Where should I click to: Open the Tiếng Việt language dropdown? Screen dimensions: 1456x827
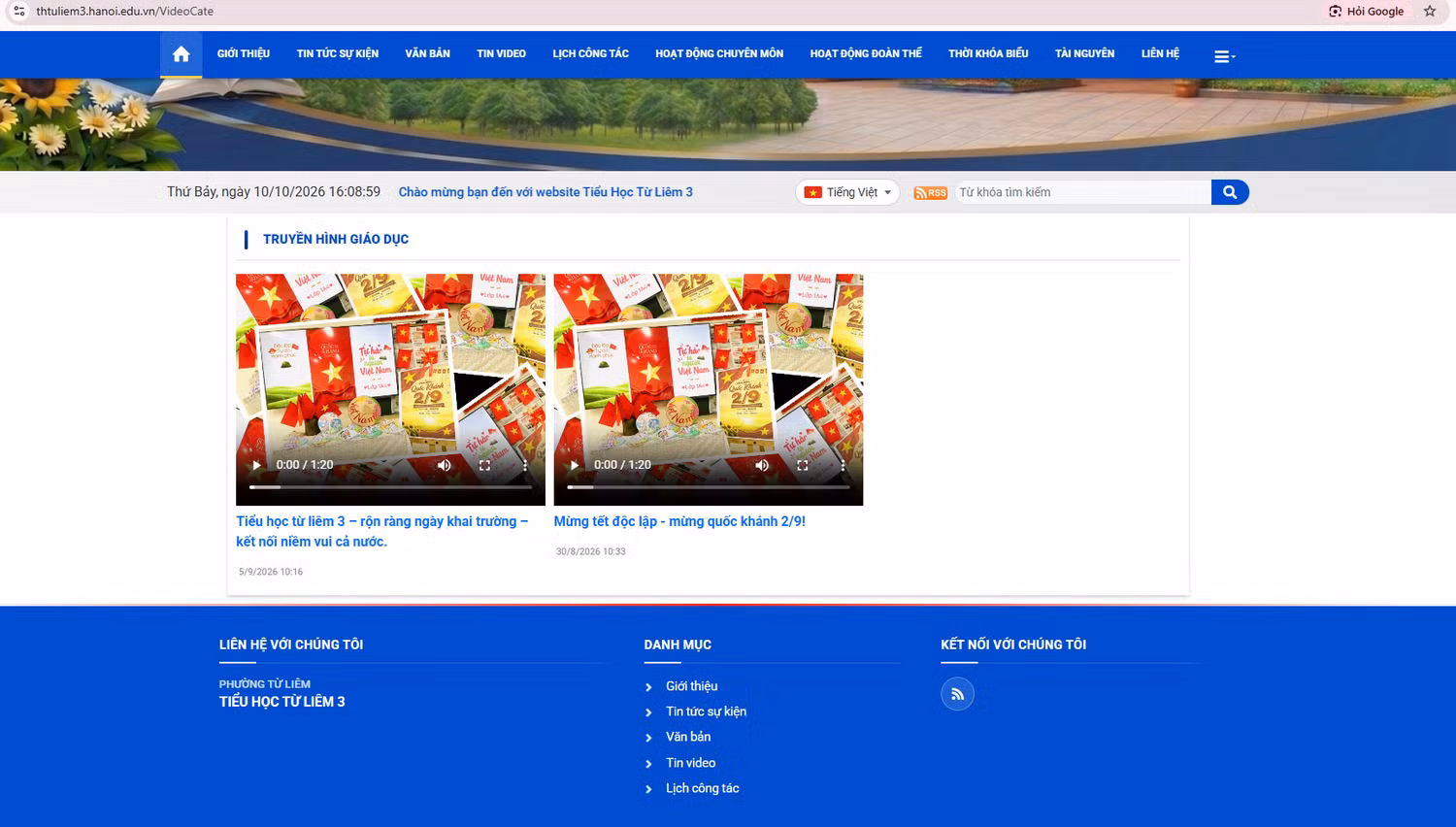click(x=847, y=192)
